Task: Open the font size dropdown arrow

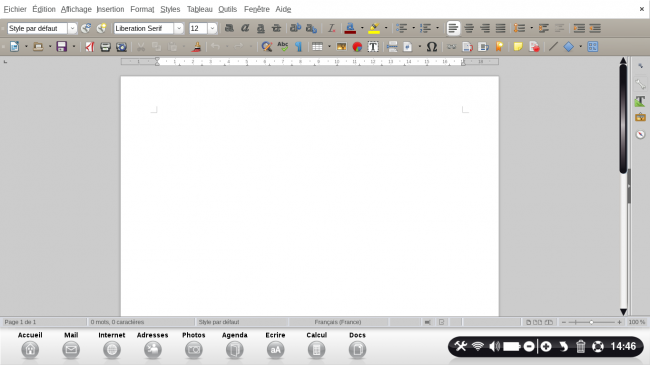Action: 212,28
